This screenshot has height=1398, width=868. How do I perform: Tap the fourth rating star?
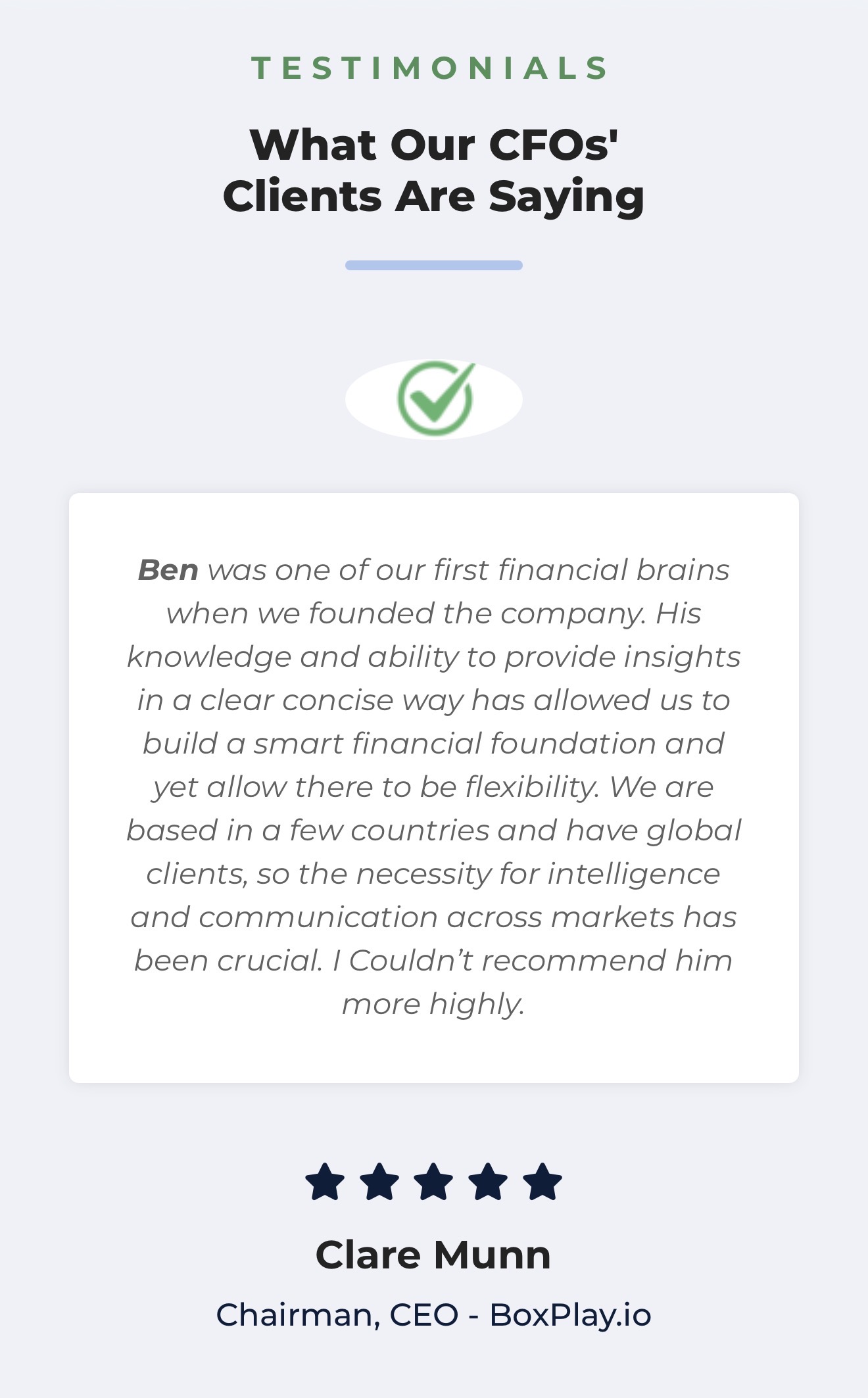click(x=489, y=1182)
